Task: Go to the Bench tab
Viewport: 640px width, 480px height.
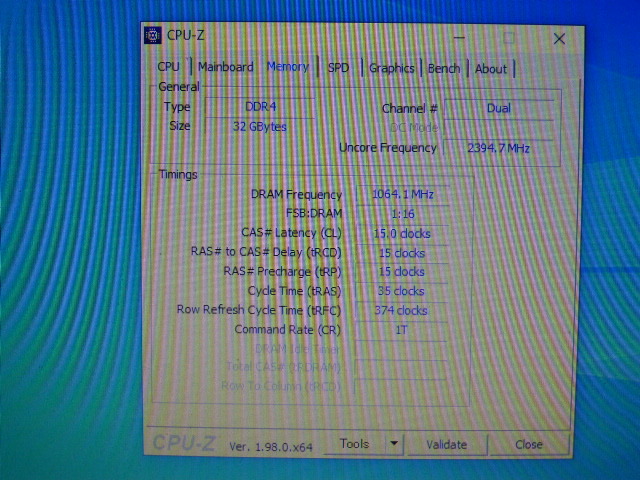Action: pyautogui.click(x=444, y=69)
